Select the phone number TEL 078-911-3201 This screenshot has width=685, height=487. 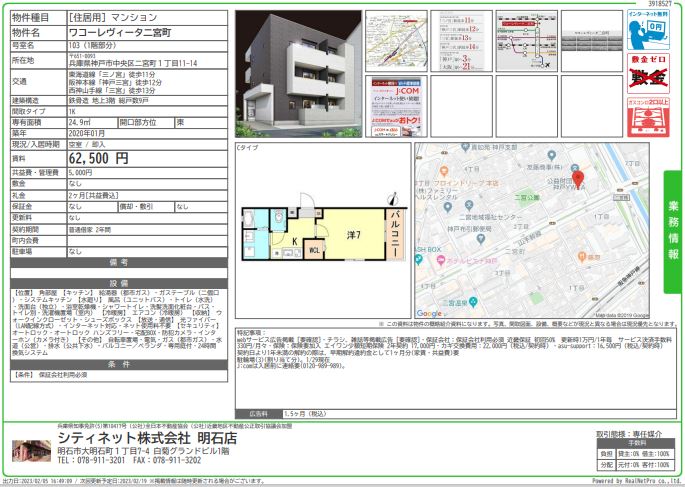91,460
